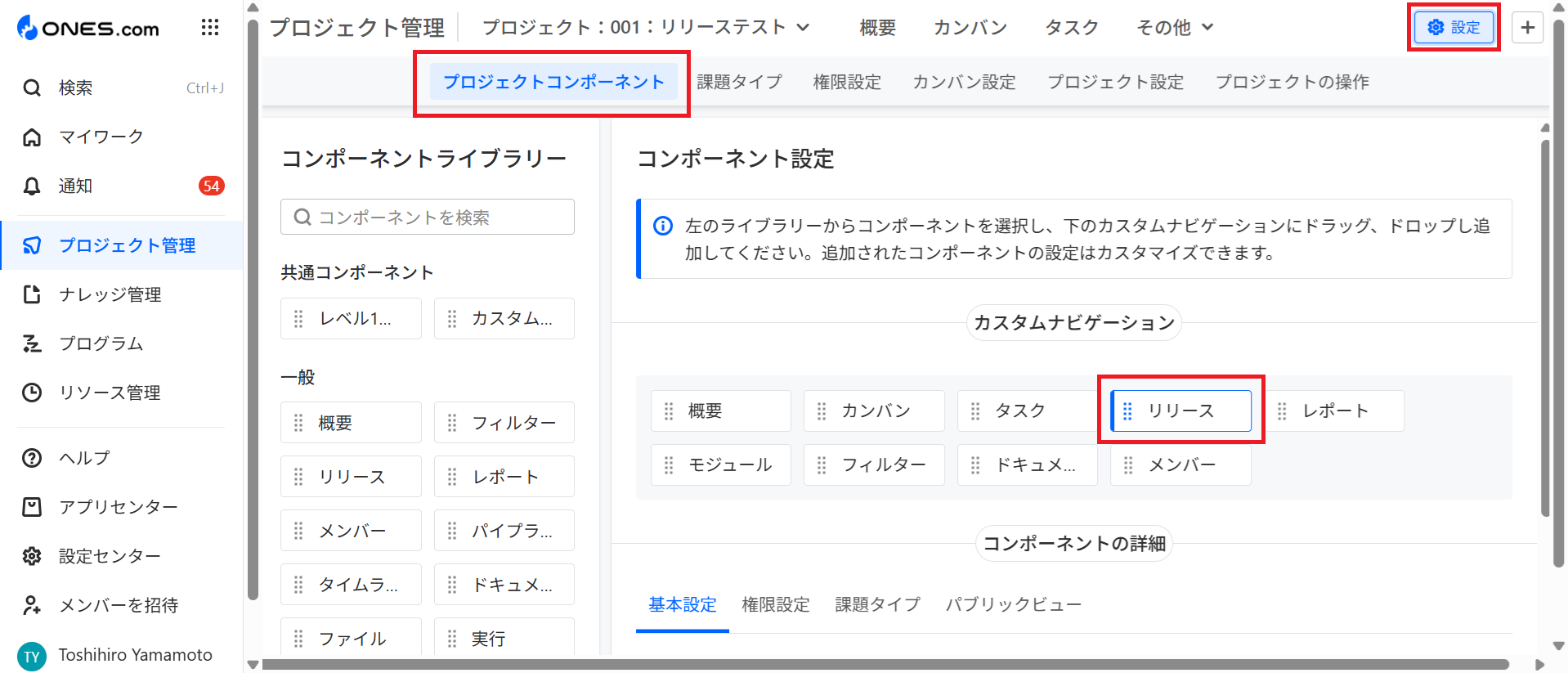This screenshot has height=673, width=1568.
Task: Switch to the top 課題タイプ settings tab
Action: [740, 82]
